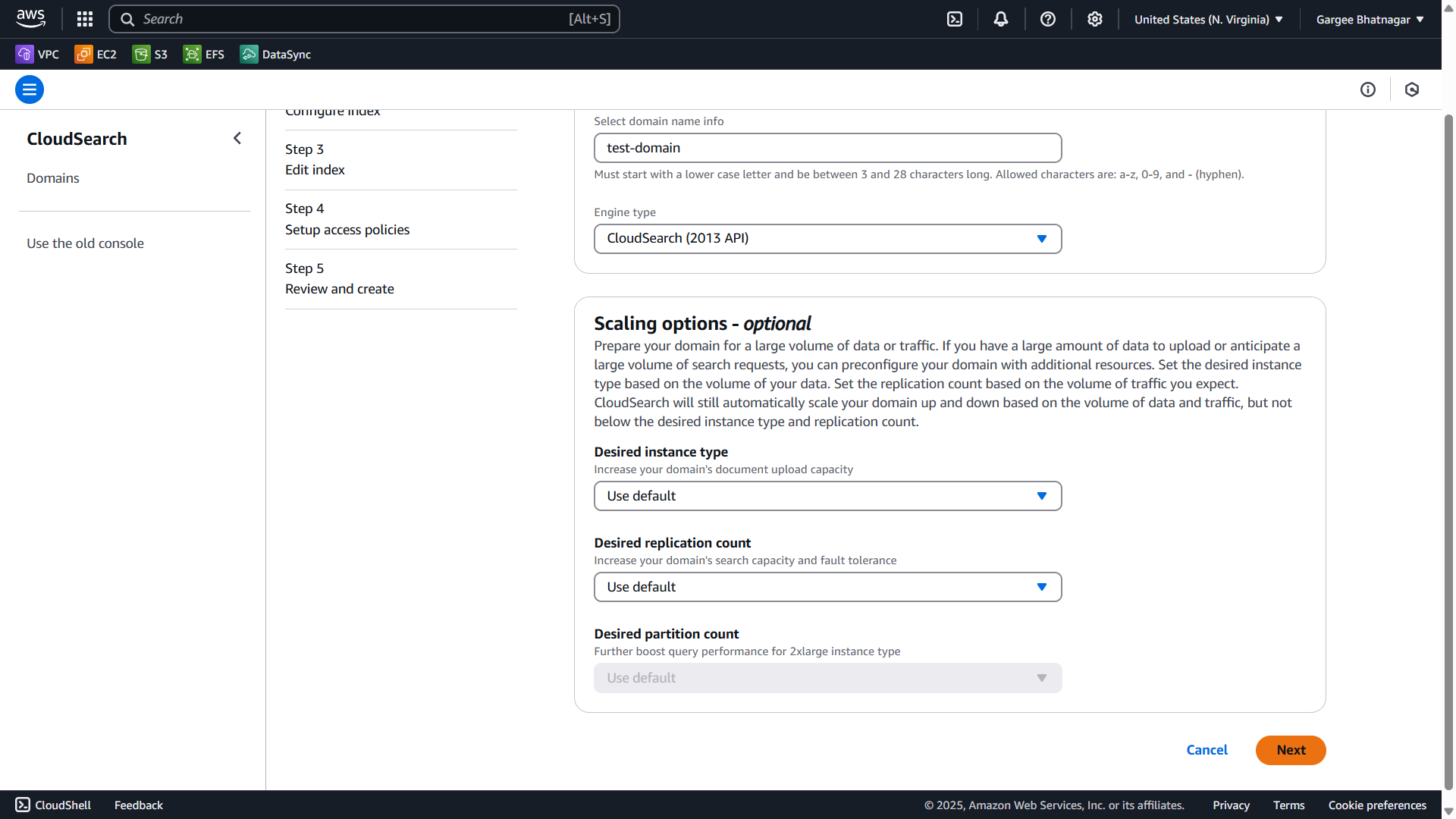Click the domain name input field

pyautogui.click(x=827, y=148)
